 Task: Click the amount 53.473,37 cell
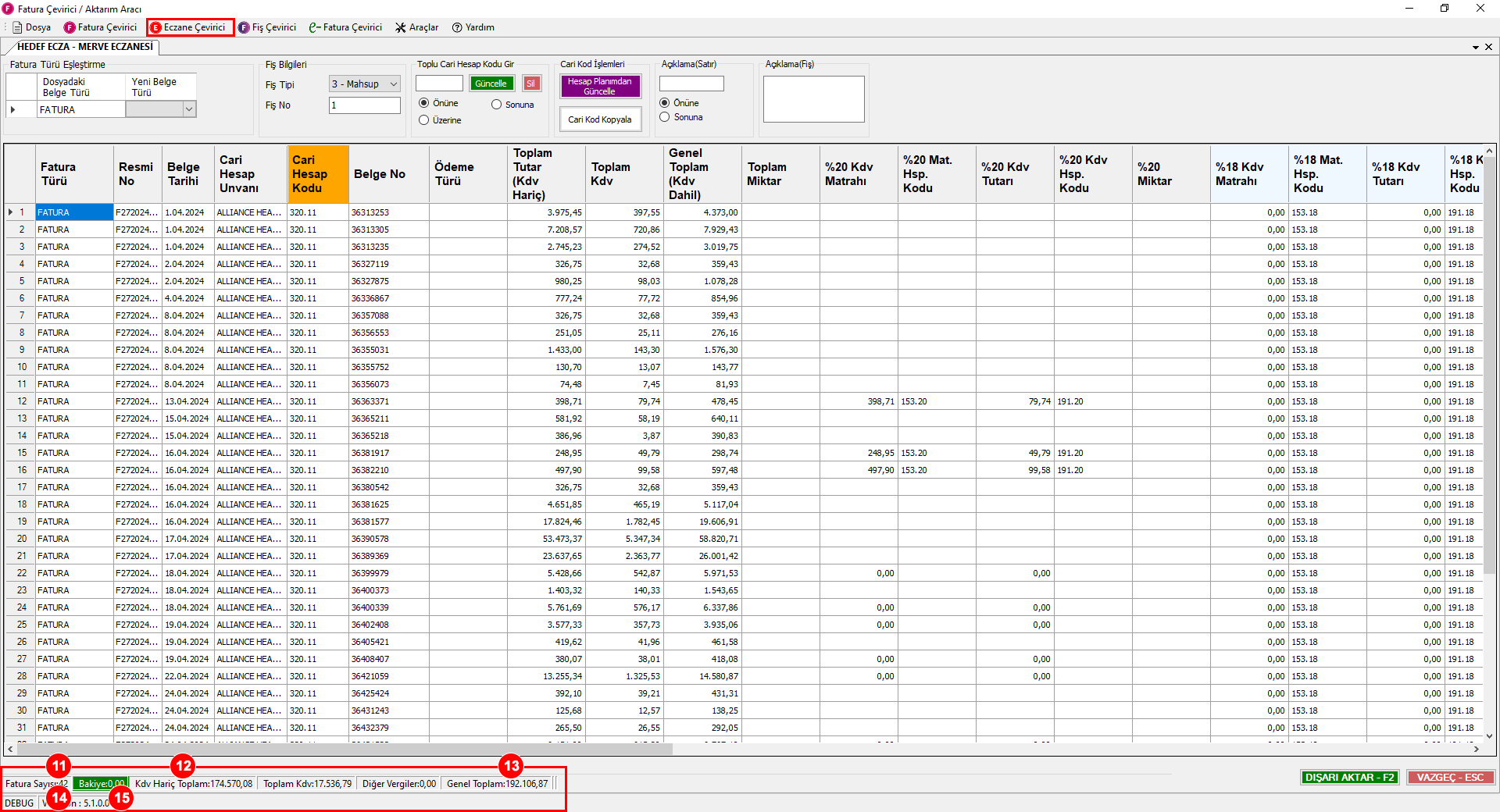pos(546,539)
